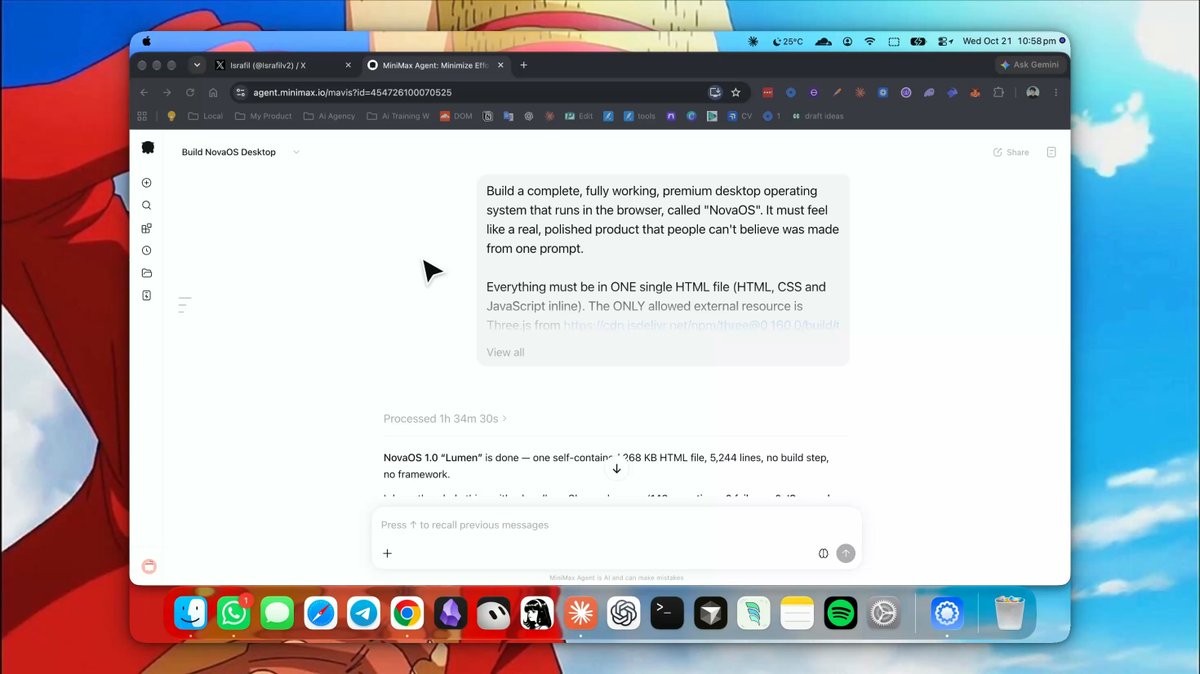This screenshot has height=674, width=1200.
Task: Expand the Processed 1h 34m 30s details
Action: pos(446,419)
